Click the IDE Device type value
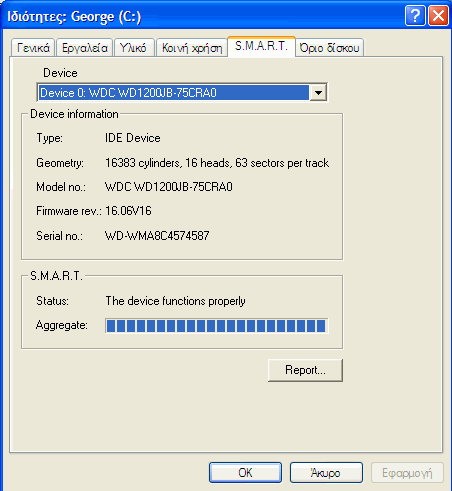 coord(133,138)
